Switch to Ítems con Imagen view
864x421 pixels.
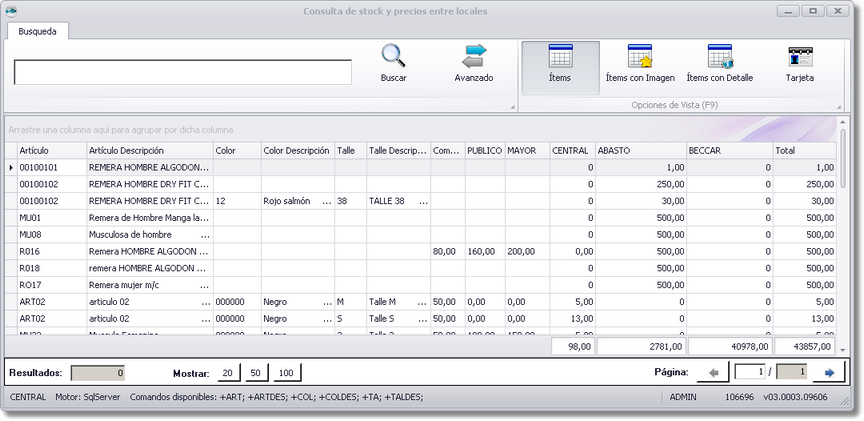pyautogui.click(x=640, y=56)
